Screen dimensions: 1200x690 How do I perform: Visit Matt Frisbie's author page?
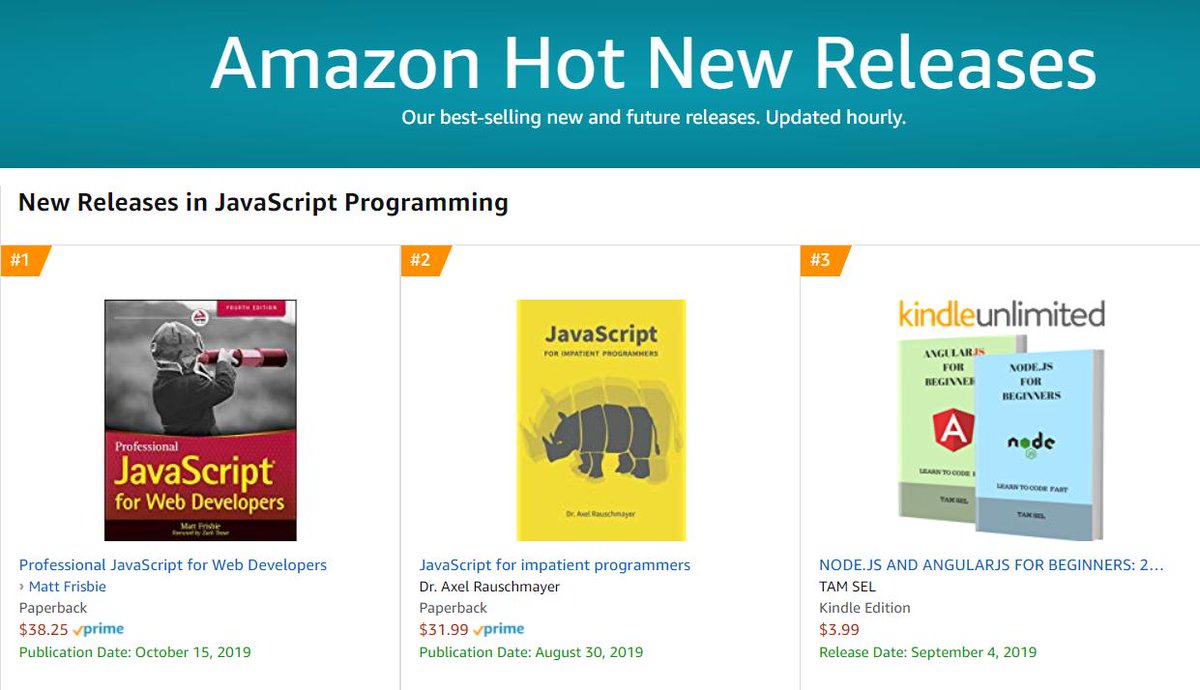coord(67,587)
